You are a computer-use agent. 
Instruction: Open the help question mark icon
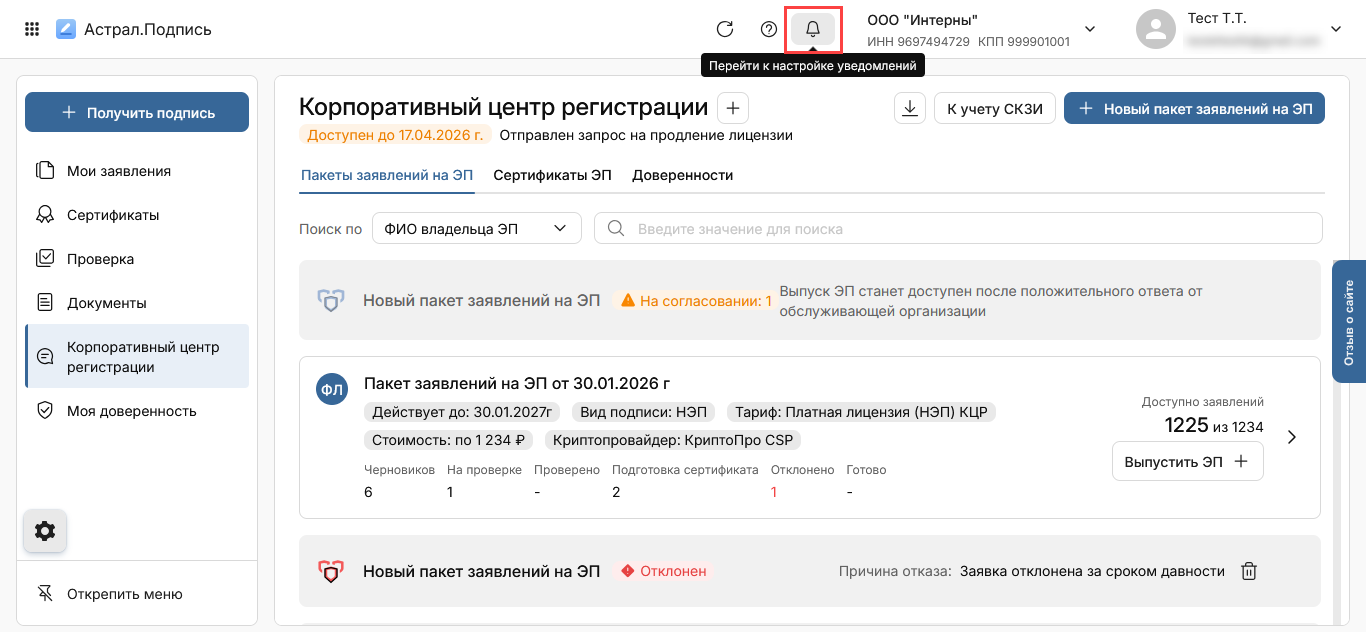pyautogui.click(x=769, y=29)
